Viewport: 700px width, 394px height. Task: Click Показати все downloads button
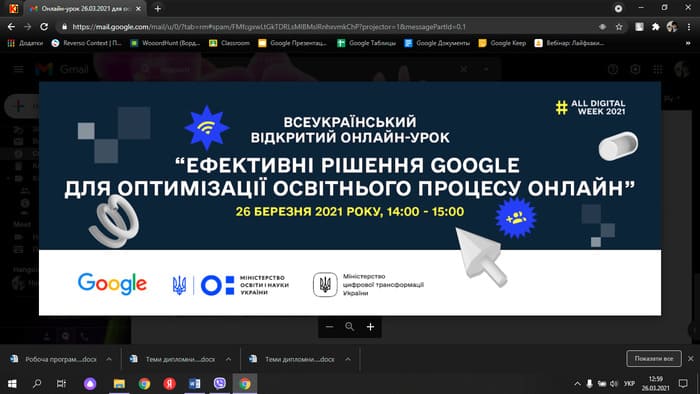coord(654,358)
